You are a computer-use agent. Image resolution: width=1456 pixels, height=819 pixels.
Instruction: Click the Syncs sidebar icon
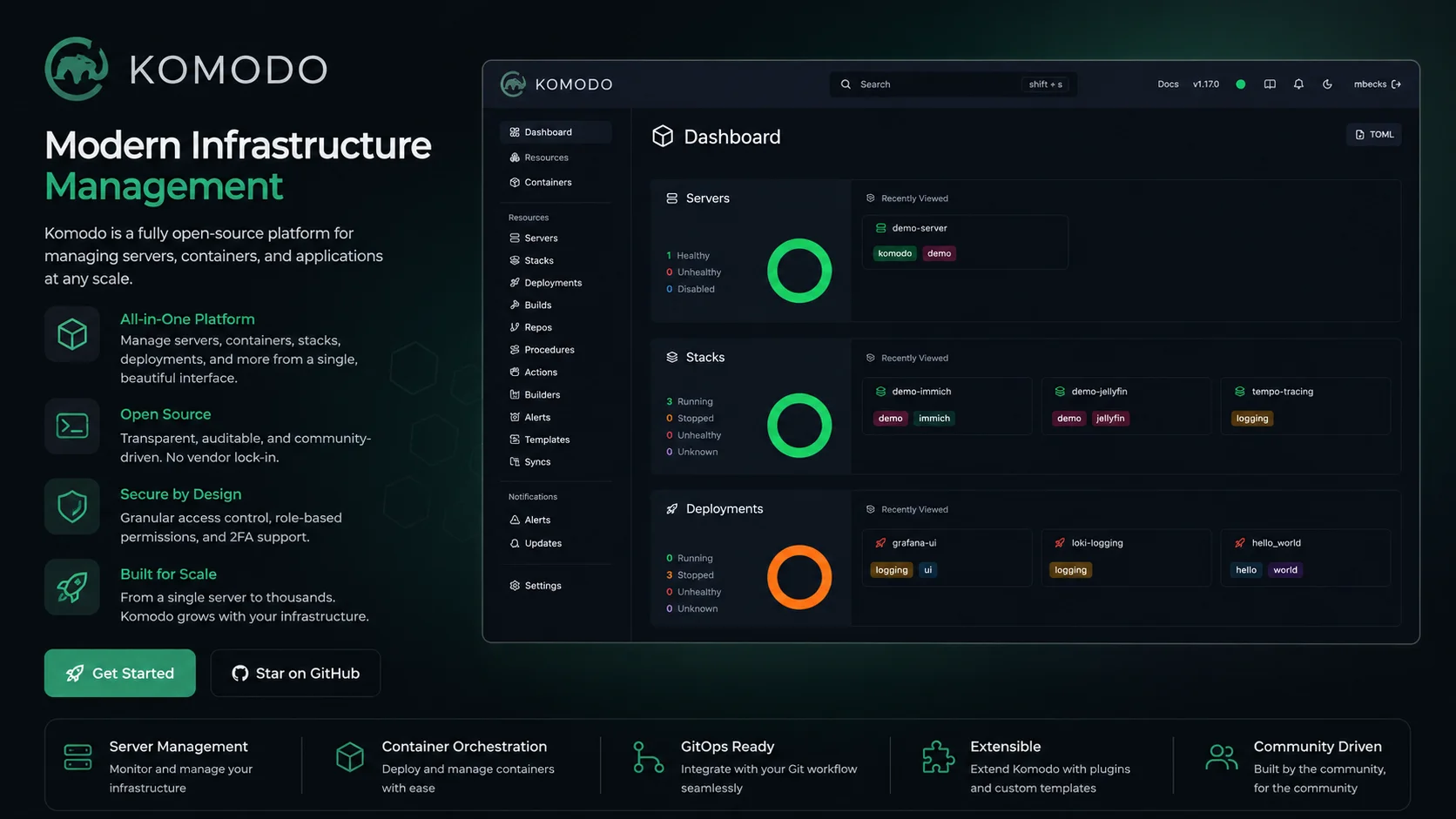(x=515, y=462)
